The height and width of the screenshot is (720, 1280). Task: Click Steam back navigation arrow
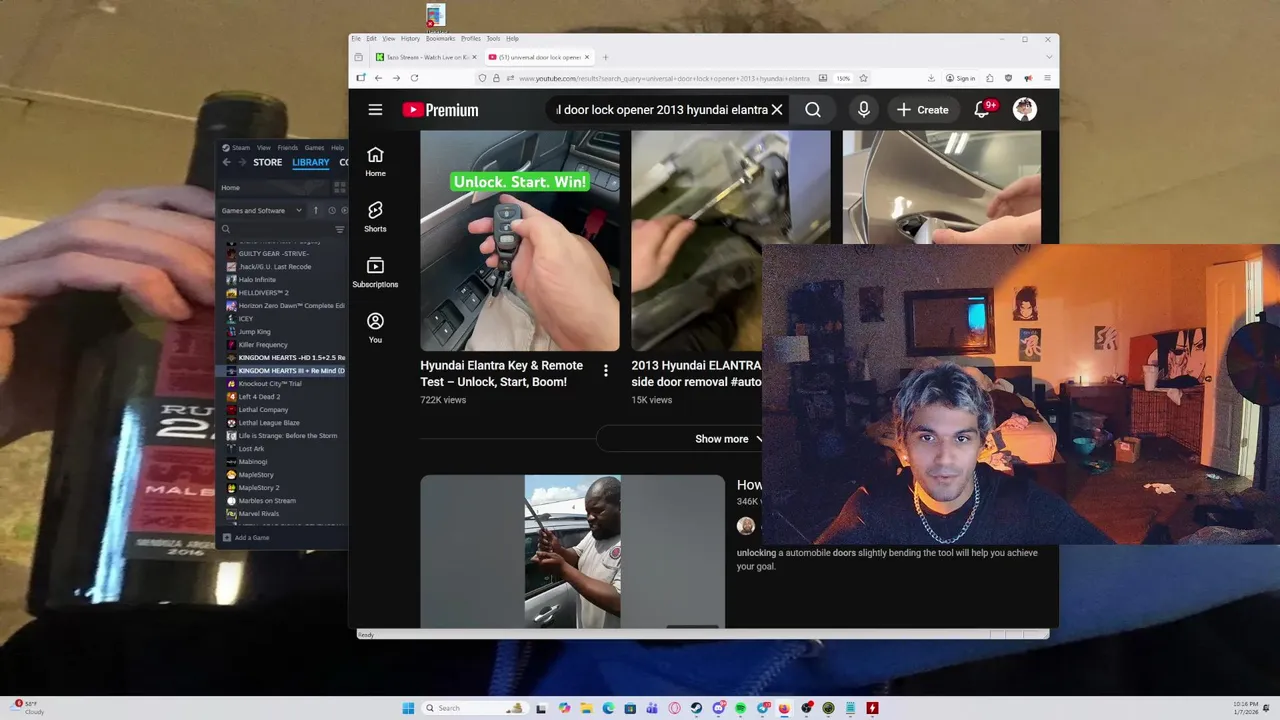pyautogui.click(x=226, y=162)
